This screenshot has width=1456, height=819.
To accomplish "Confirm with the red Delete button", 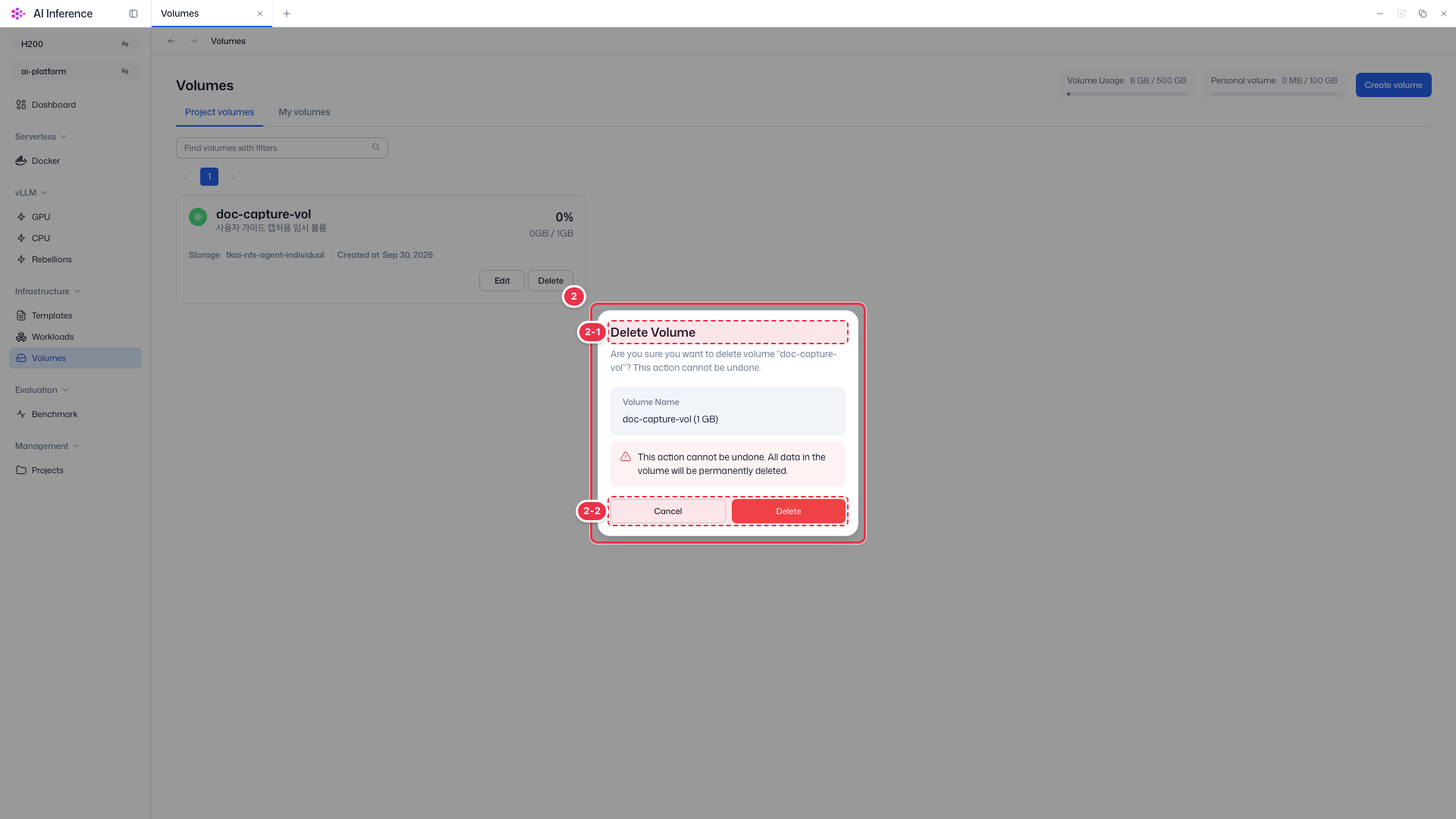I will pyautogui.click(x=789, y=511).
